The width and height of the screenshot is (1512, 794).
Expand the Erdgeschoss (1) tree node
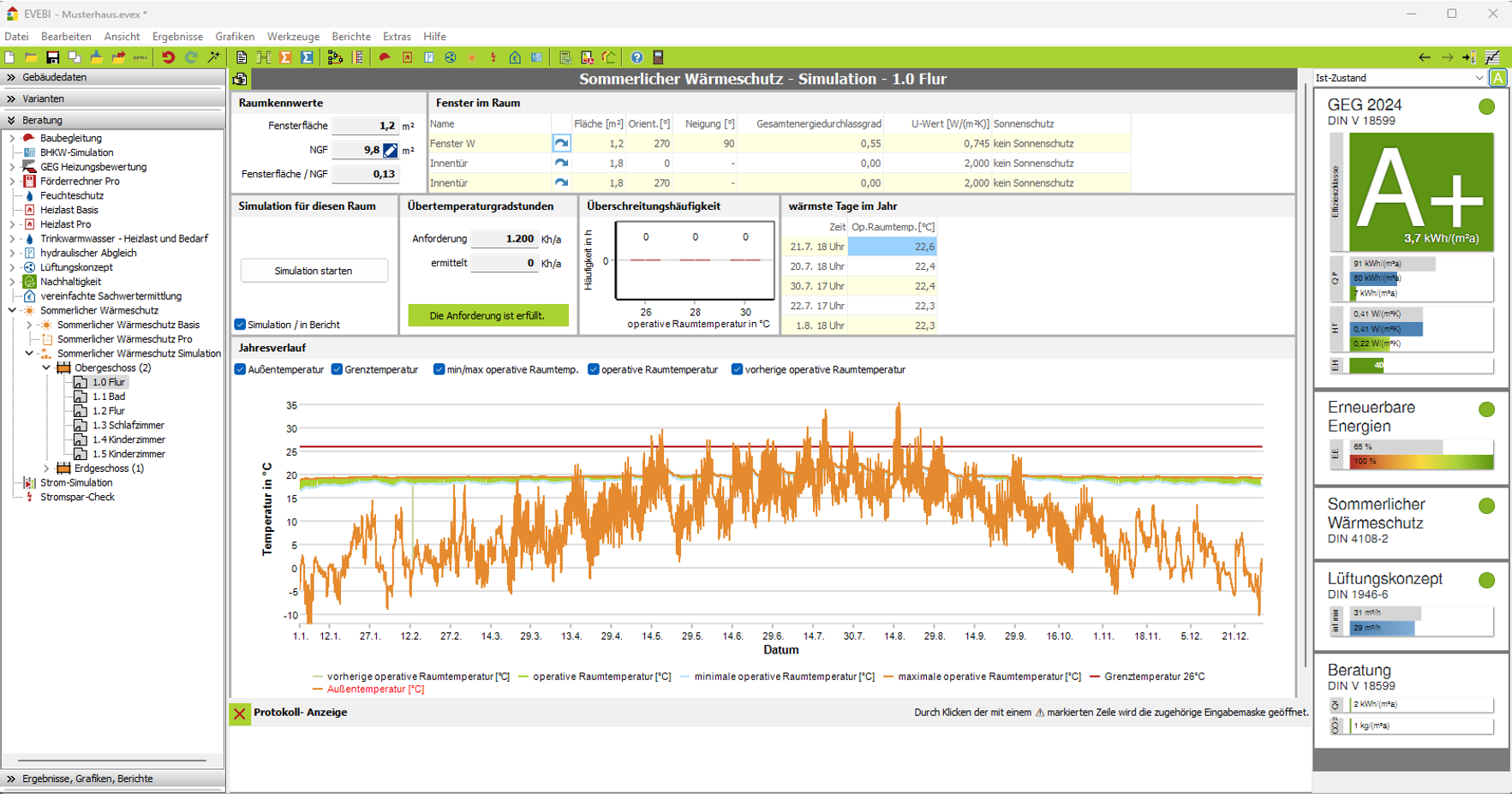pyautogui.click(x=46, y=469)
